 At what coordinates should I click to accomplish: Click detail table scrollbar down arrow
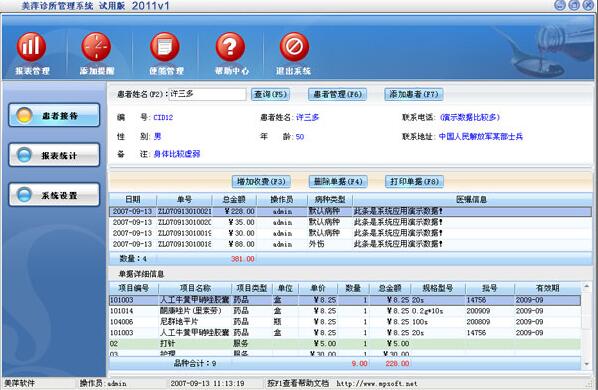click(x=587, y=364)
